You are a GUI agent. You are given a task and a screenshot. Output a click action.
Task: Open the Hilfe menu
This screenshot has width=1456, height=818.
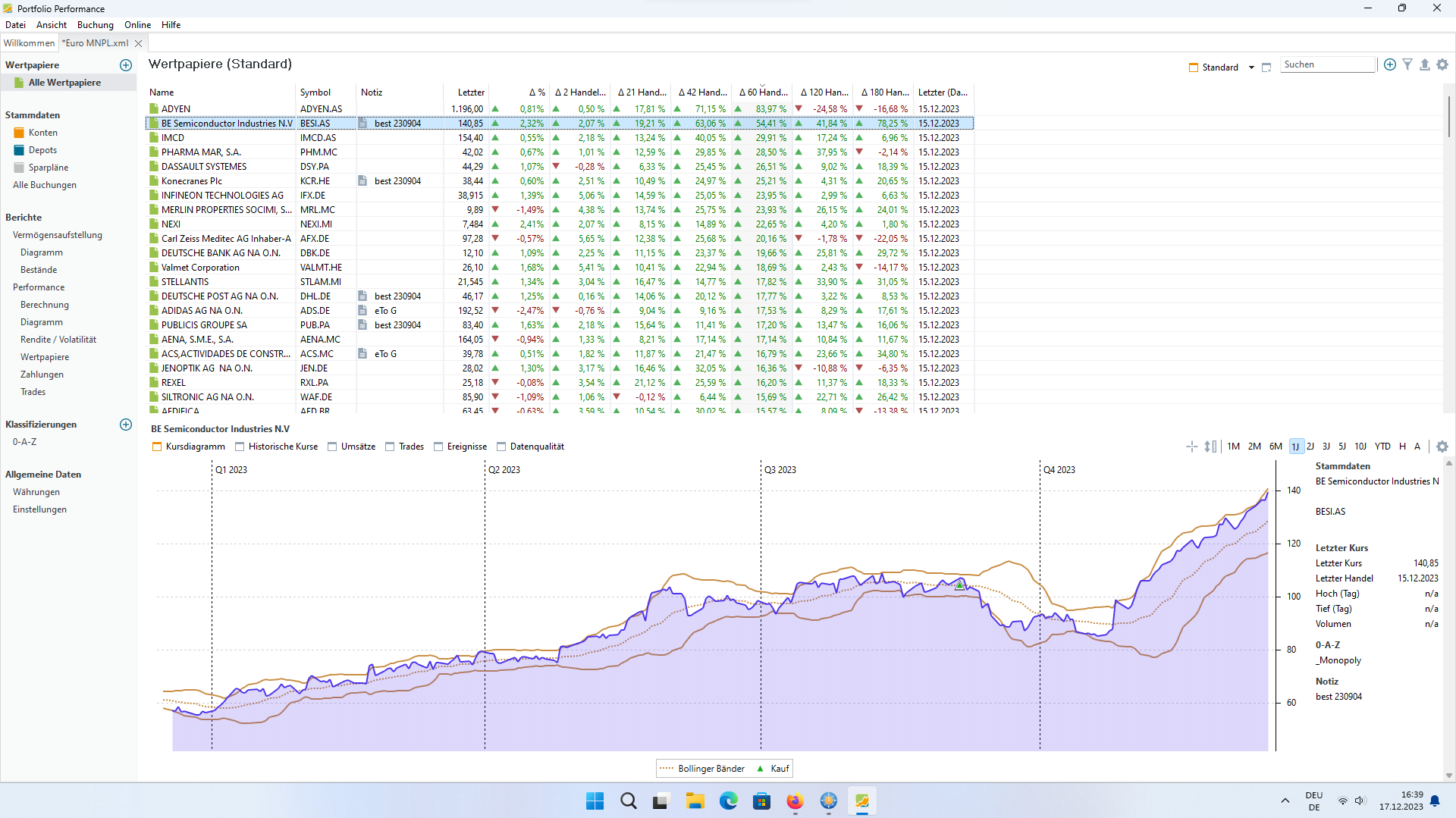[171, 25]
